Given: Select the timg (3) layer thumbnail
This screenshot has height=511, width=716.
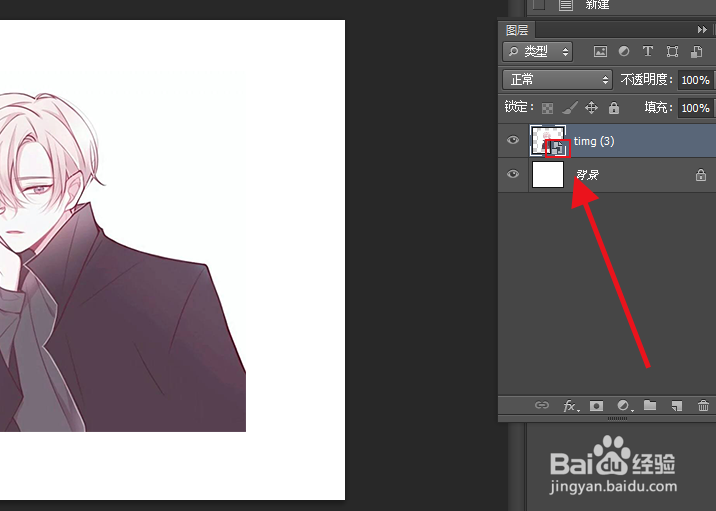Looking at the screenshot, I should pyautogui.click(x=548, y=141).
